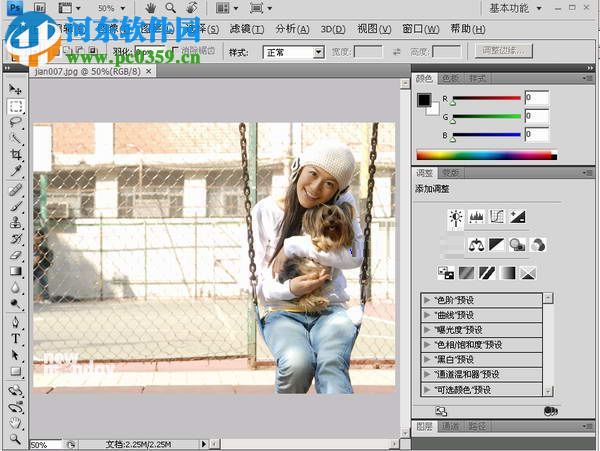Switch to the 通道 tab
The image size is (600, 451).
tap(450, 426)
